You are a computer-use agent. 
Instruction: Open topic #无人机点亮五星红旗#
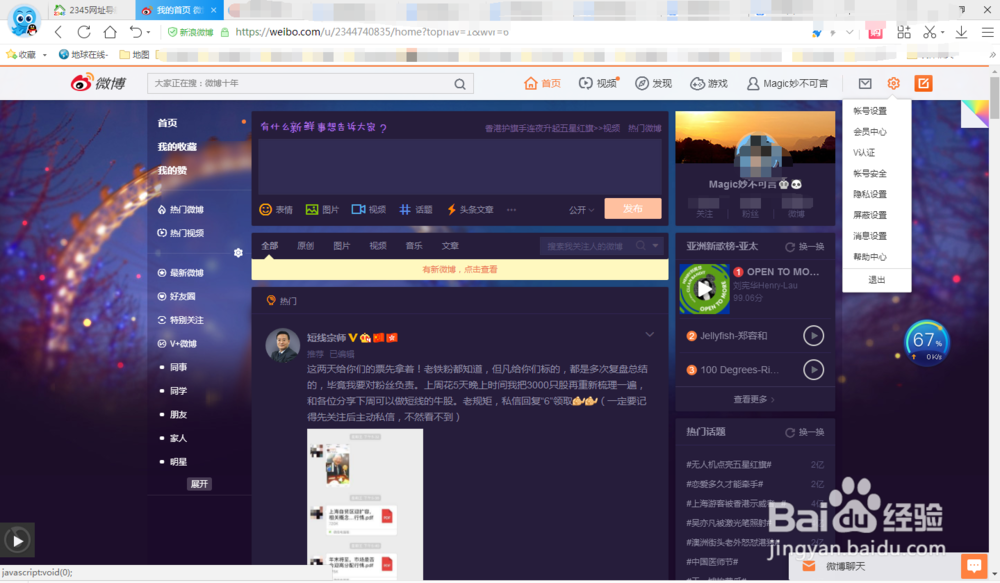[x=729, y=464]
